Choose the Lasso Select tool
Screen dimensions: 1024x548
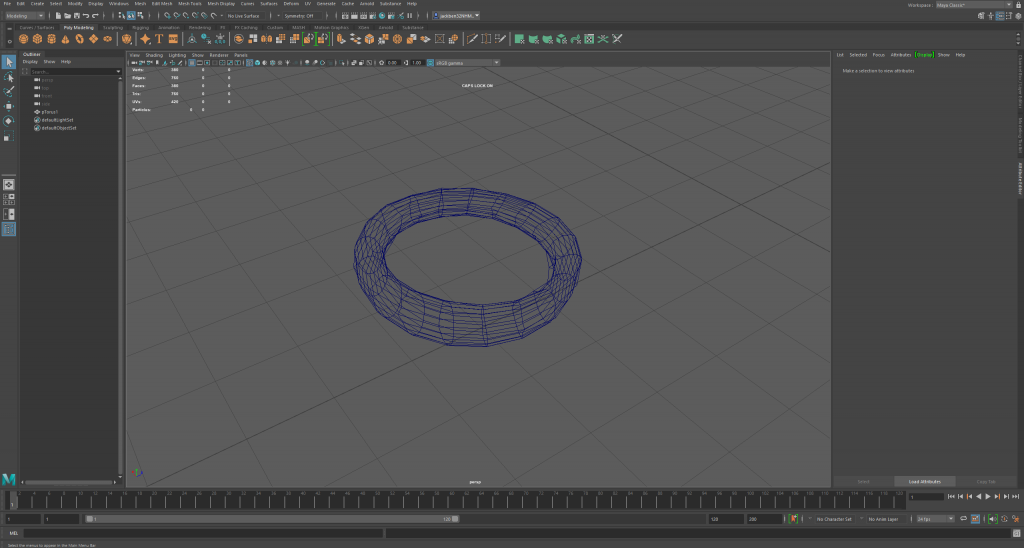9,76
